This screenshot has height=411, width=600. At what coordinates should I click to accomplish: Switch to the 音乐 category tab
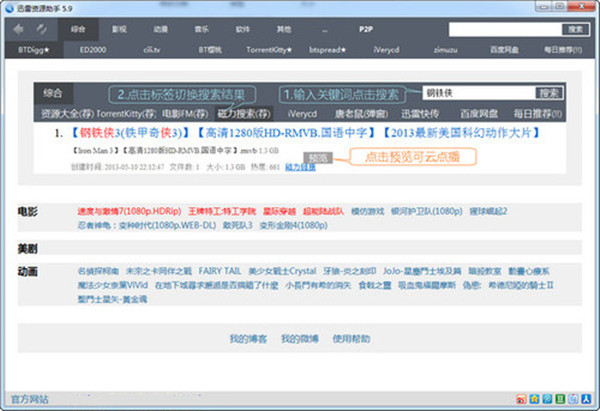202,29
